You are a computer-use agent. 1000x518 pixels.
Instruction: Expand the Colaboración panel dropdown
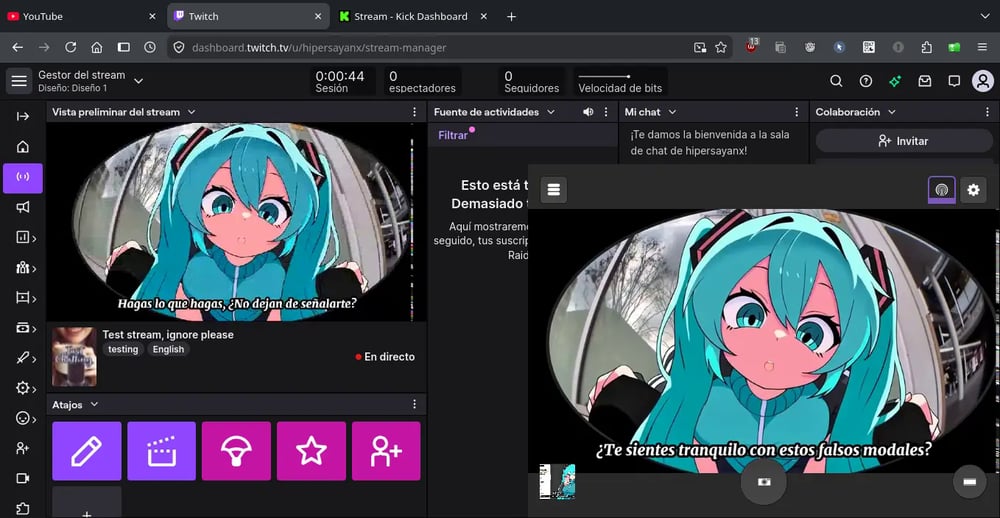892,112
